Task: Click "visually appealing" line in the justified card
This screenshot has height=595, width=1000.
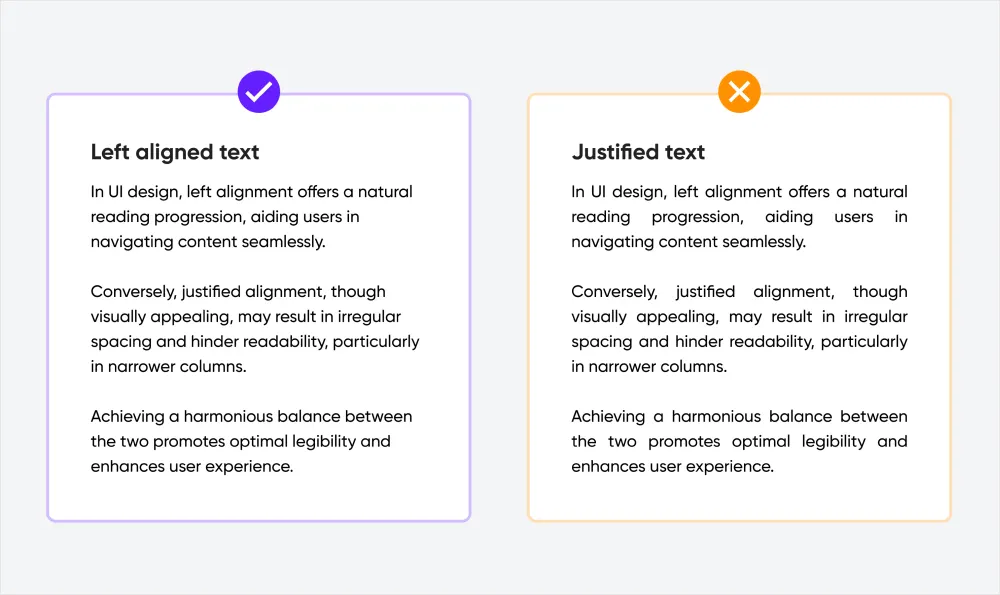Action: coord(739,317)
